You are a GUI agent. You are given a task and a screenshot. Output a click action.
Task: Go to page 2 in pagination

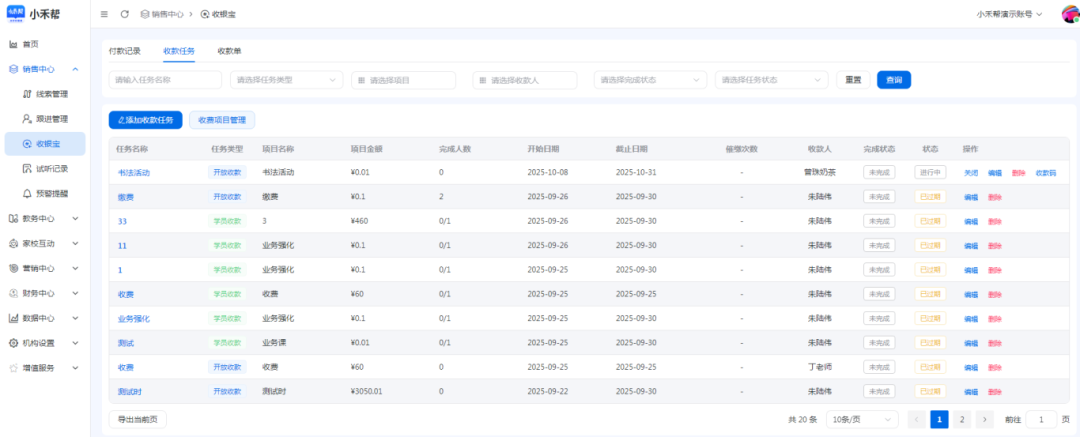[962, 420]
